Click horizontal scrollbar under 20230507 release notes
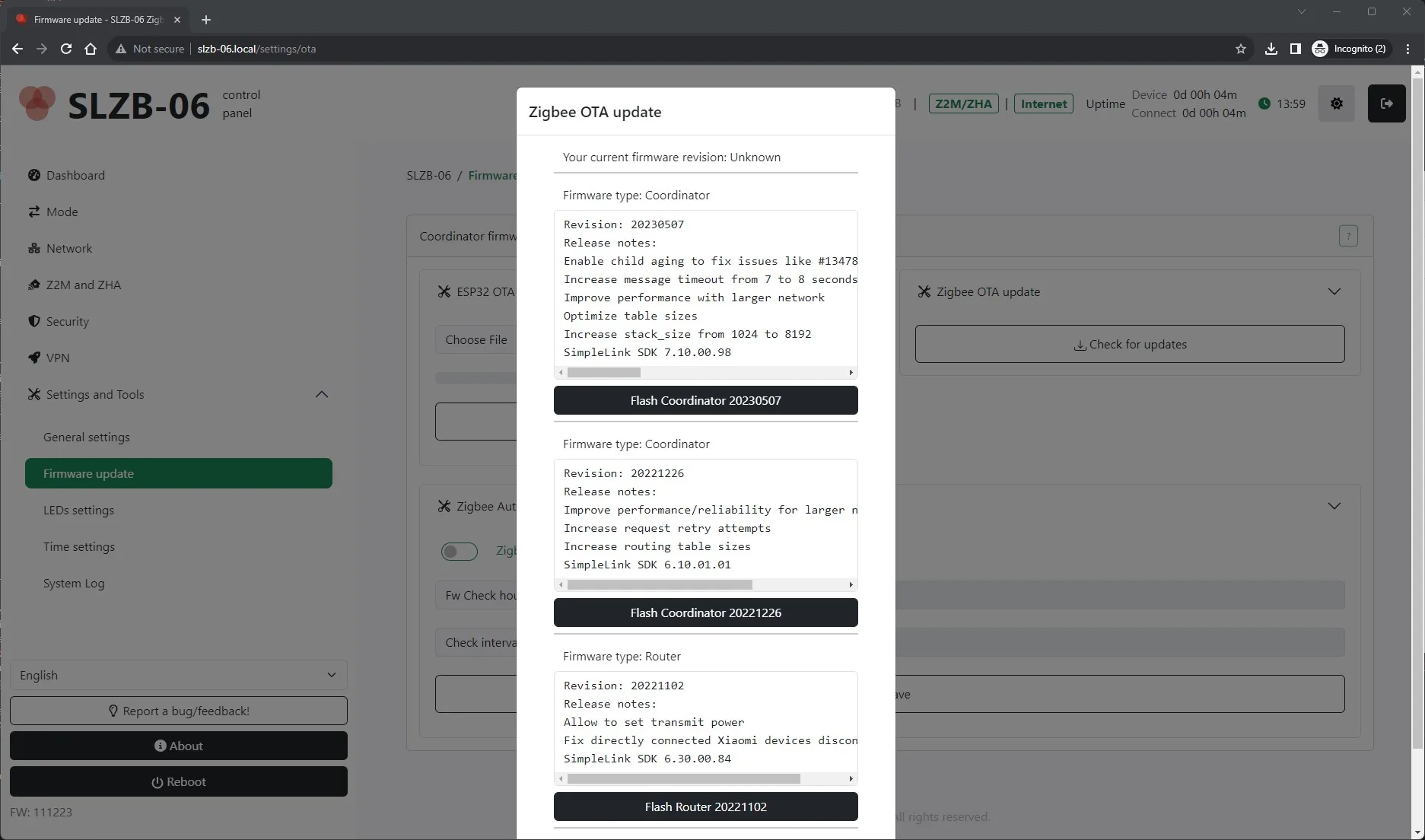This screenshot has height=840, width=1425. coord(604,373)
